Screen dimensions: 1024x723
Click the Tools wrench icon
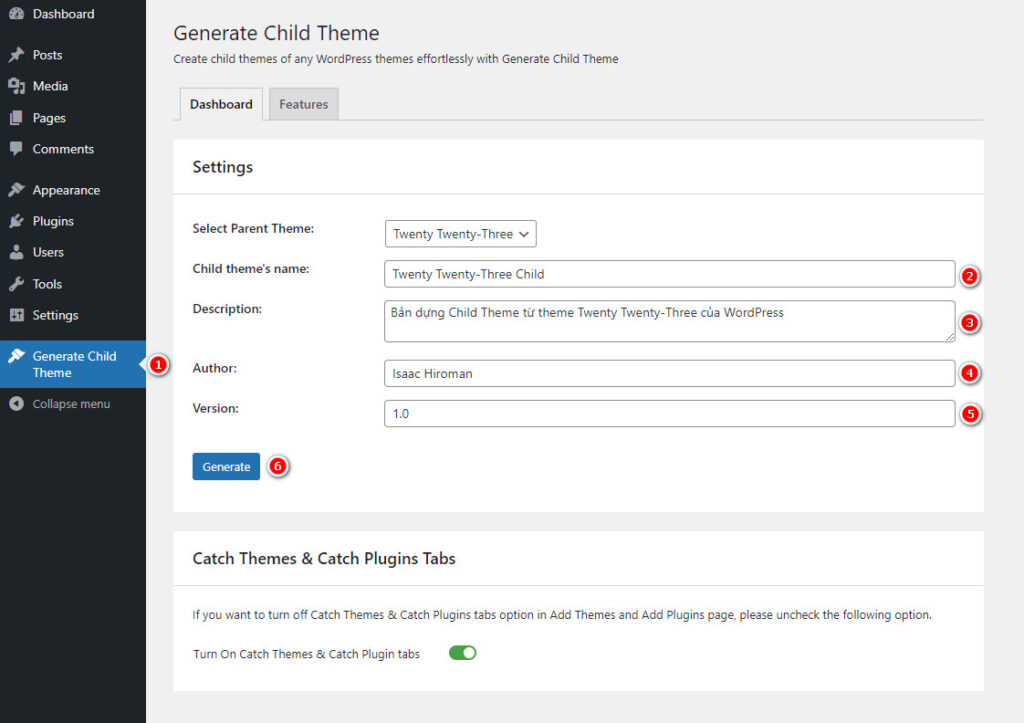pyautogui.click(x=16, y=284)
